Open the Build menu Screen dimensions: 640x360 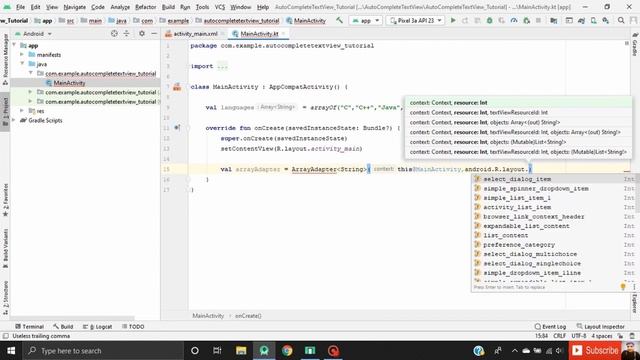click(x=168, y=7)
